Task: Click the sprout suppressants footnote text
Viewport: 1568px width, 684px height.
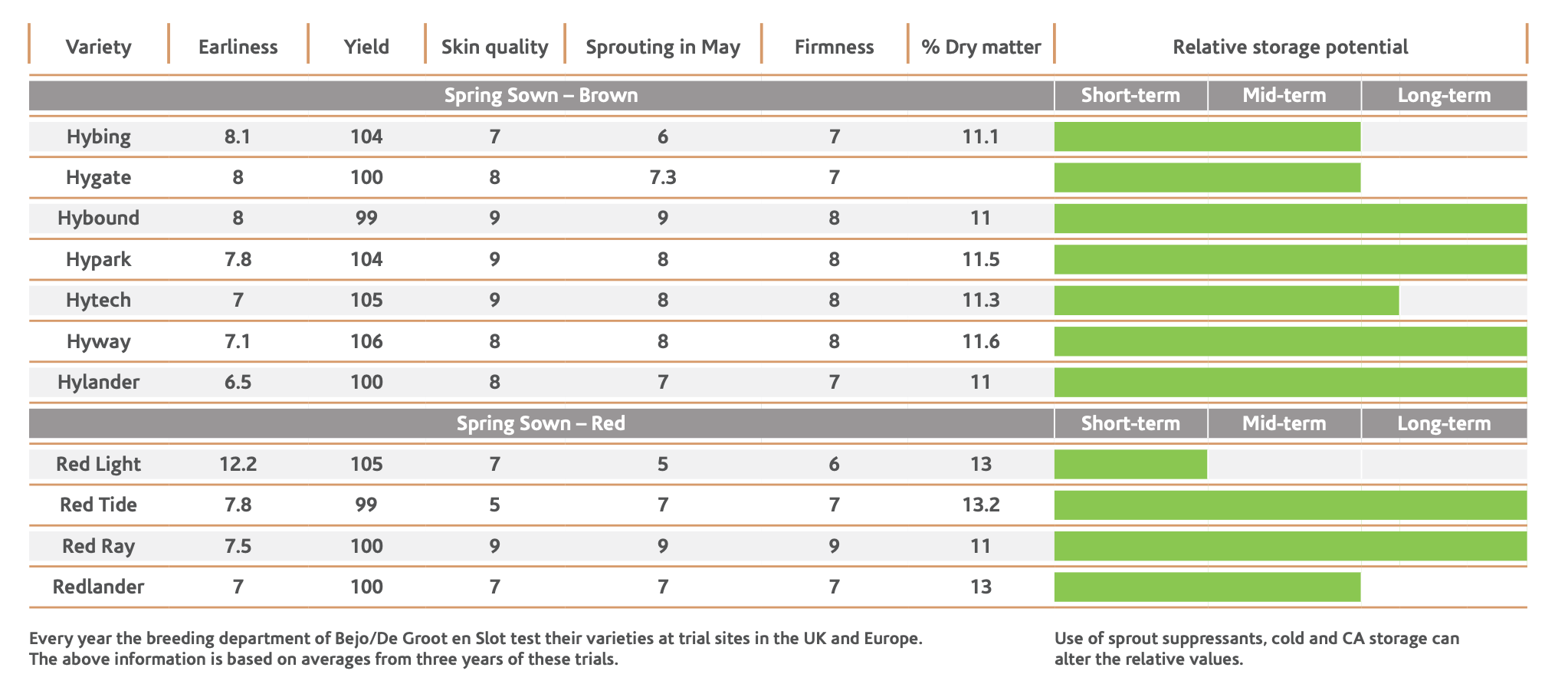Action: pos(1257,648)
